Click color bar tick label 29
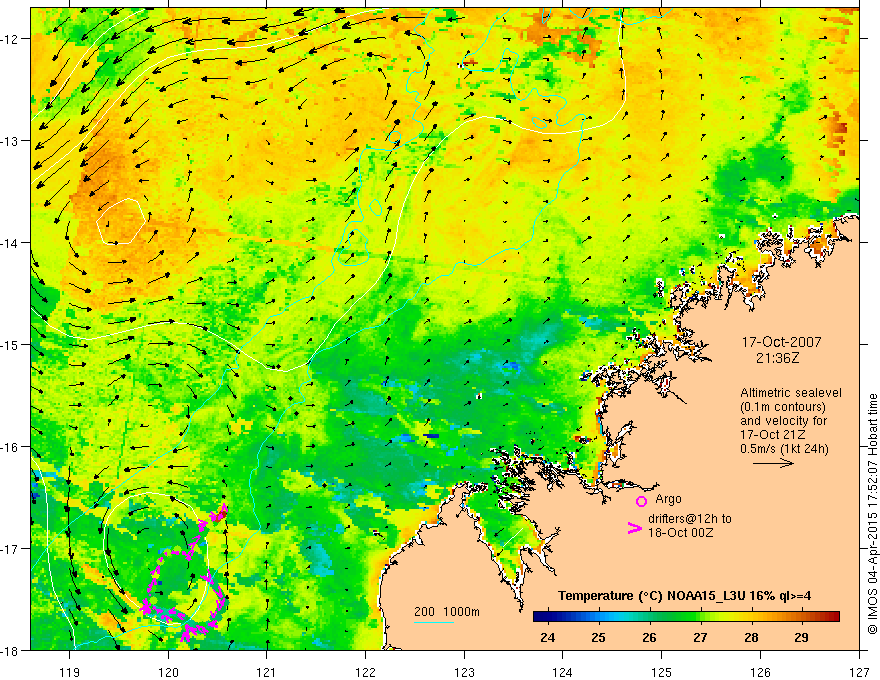Screen dimensions: 880x680 801,637
